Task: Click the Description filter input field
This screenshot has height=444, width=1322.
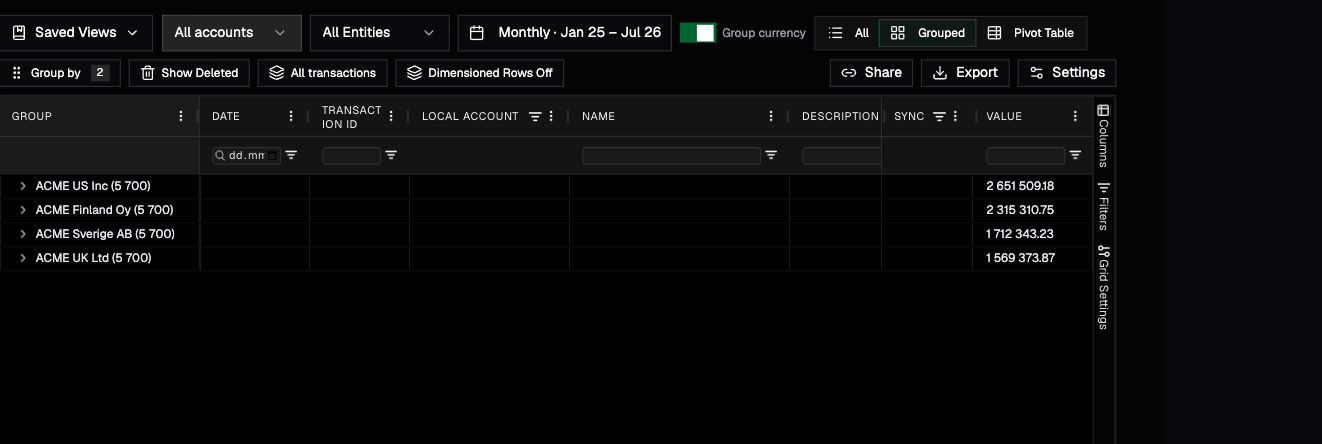Action: [x=841, y=156]
